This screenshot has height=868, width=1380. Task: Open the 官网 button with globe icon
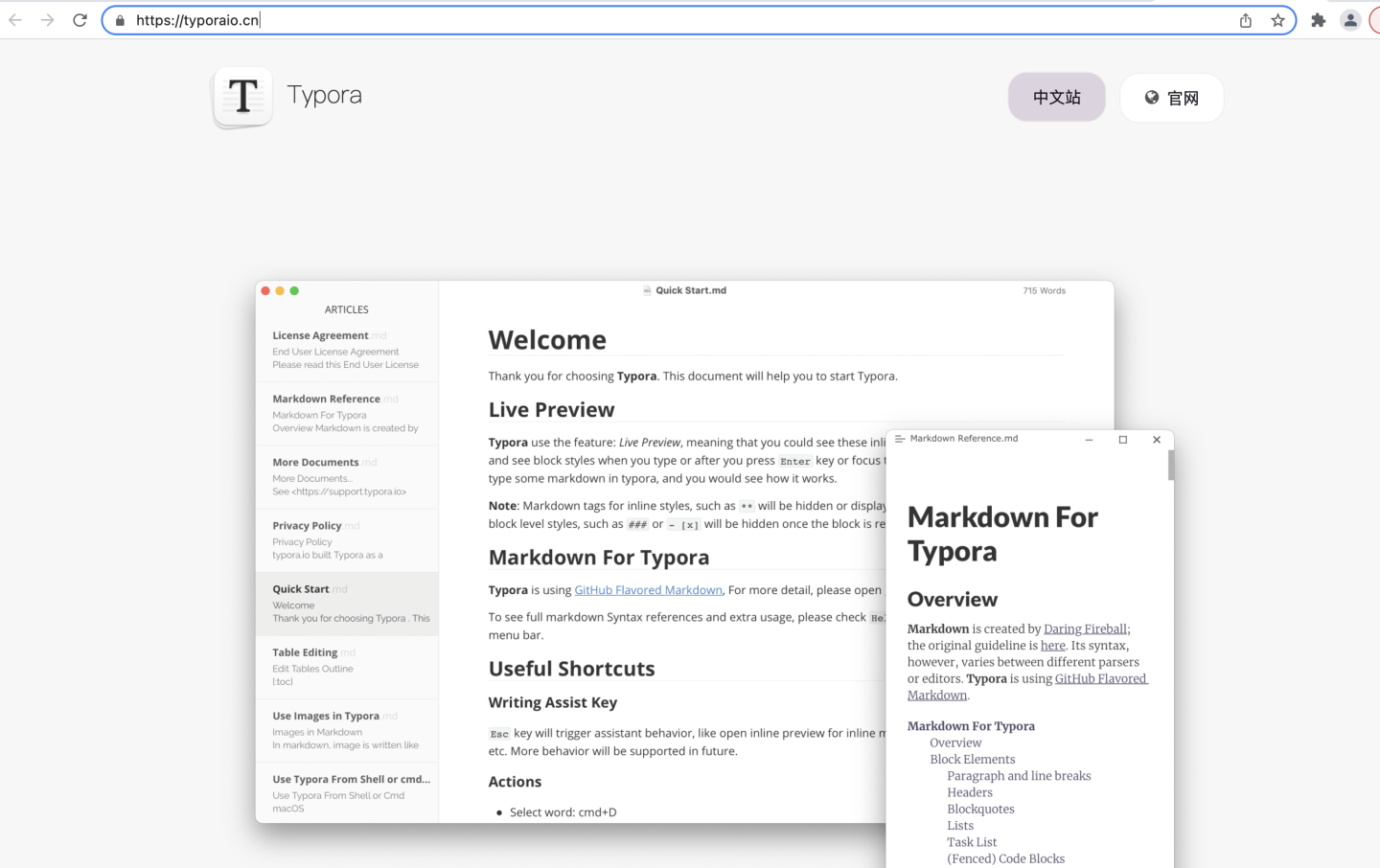(1172, 98)
